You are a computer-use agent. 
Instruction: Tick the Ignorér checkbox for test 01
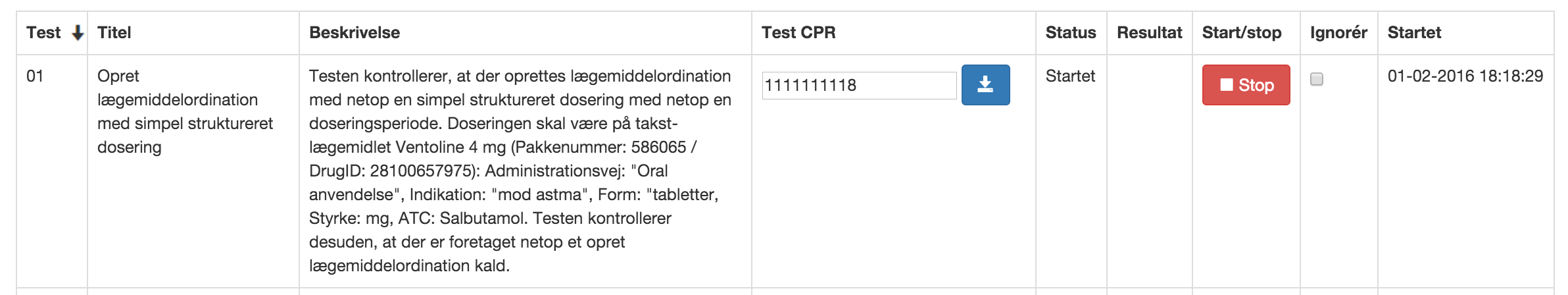pyautogui.click(x=1317, y=79)
